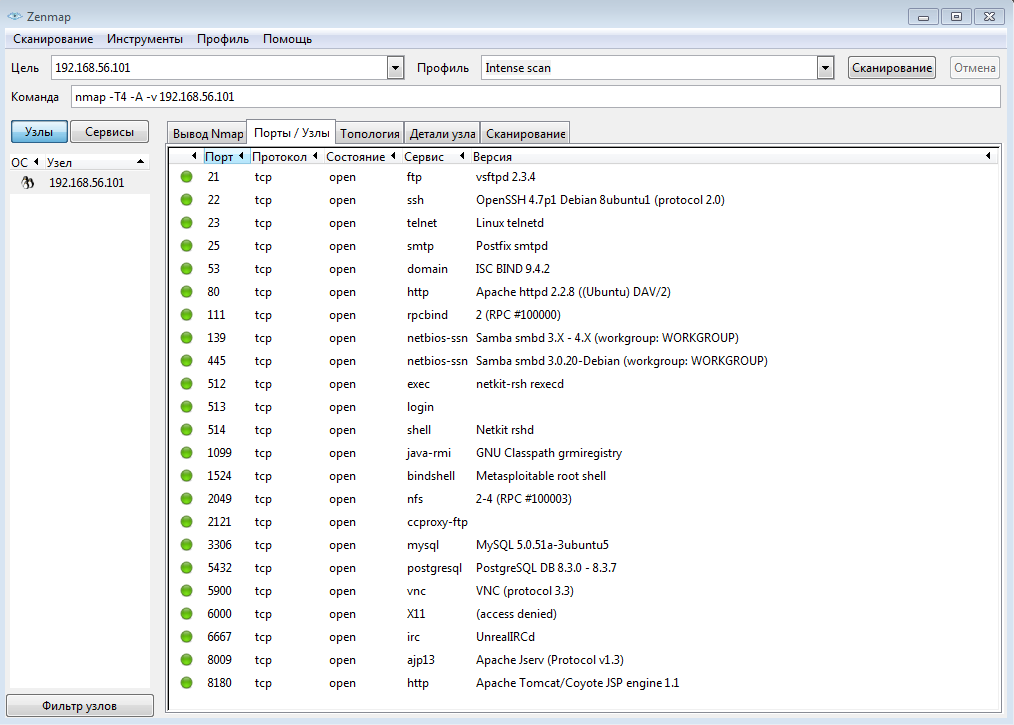Sort by Сервис column header
Image resolution: width=1014 pixels, height=725 pixels.
click(435, 157)
